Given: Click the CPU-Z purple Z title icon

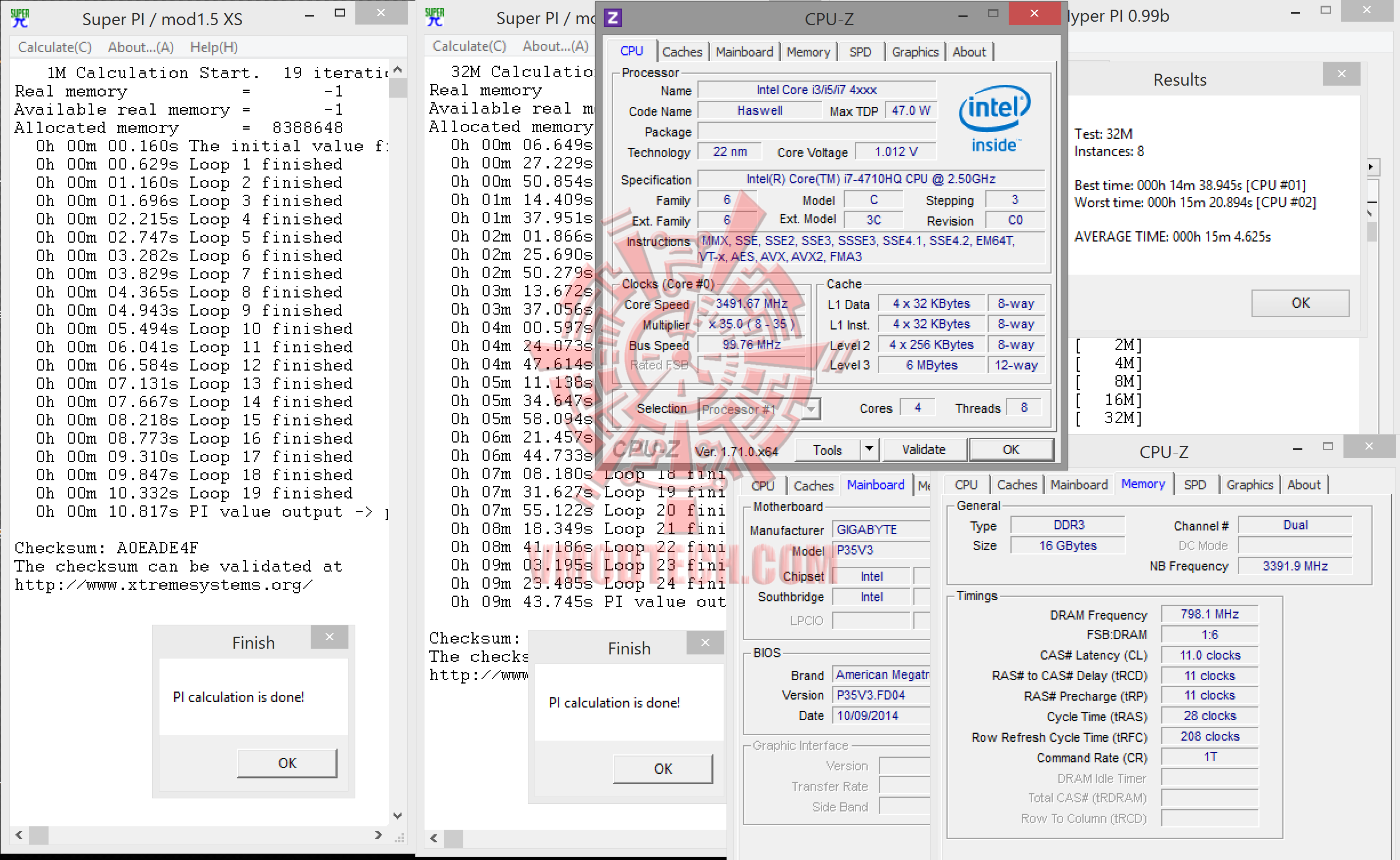Looking at the screenshot, I should (x=613, y=18).
